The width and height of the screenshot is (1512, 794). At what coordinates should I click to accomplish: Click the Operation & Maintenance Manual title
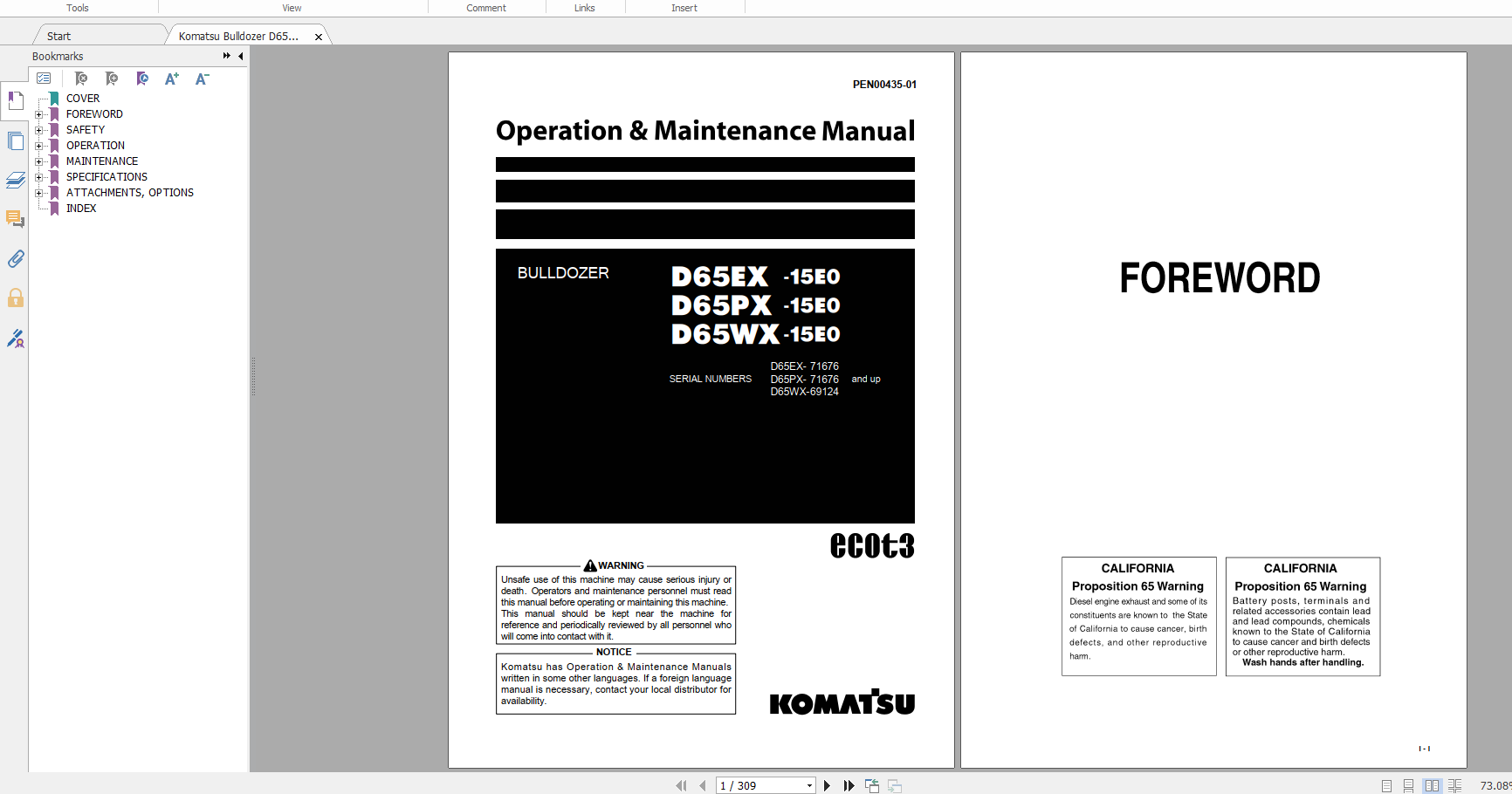tap(705, 131)
